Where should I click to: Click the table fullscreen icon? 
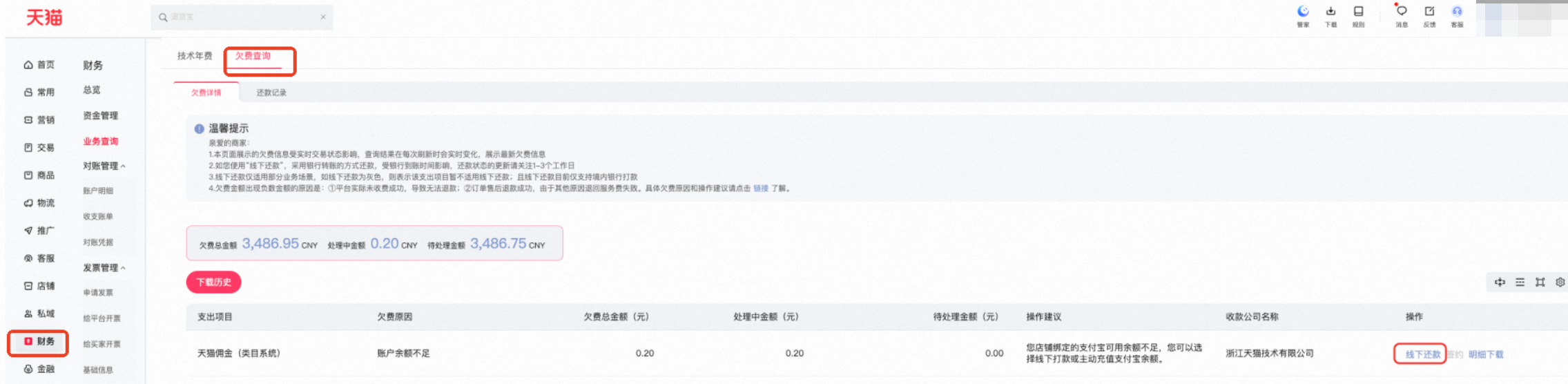pos(1540,282)
